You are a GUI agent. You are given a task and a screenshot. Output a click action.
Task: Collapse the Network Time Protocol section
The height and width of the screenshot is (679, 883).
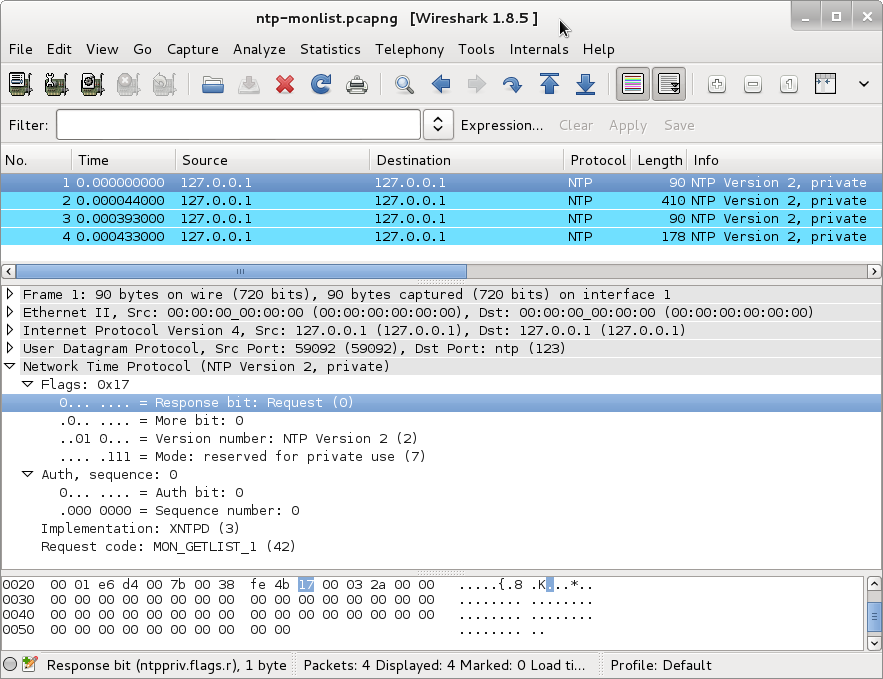coord(10,366)
